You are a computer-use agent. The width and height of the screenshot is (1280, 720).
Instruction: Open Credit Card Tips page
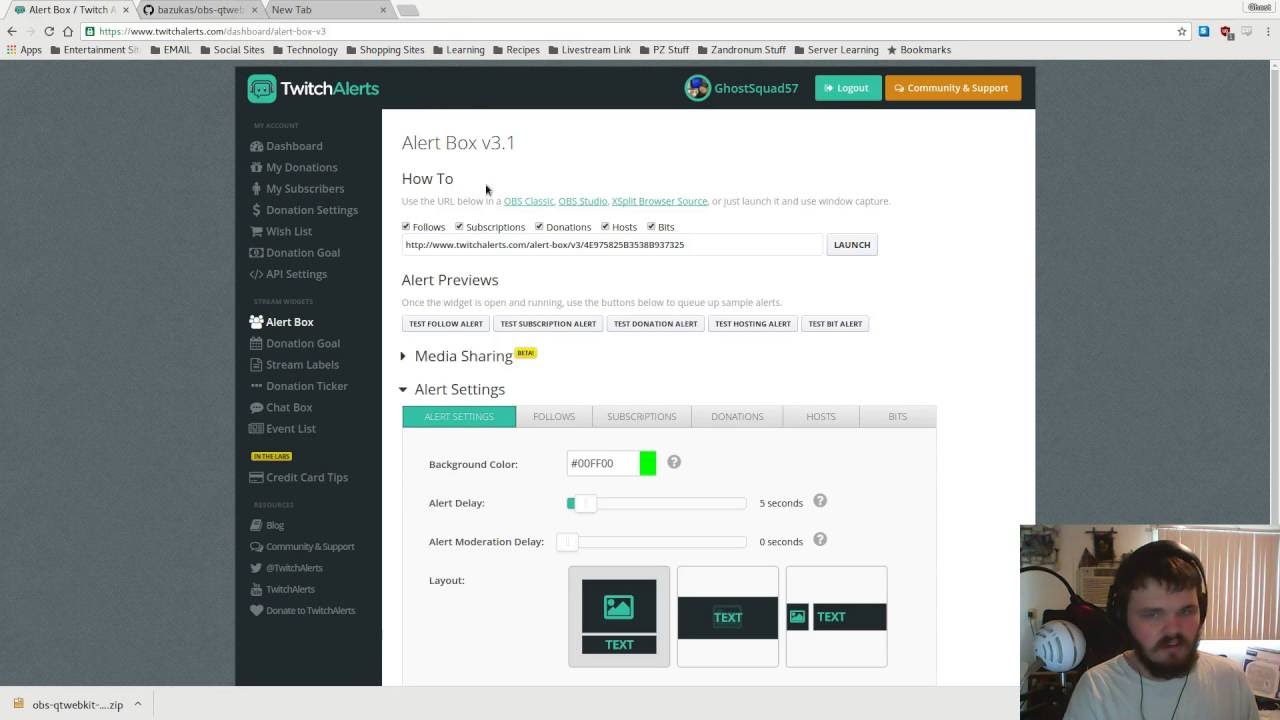(298, 477)
